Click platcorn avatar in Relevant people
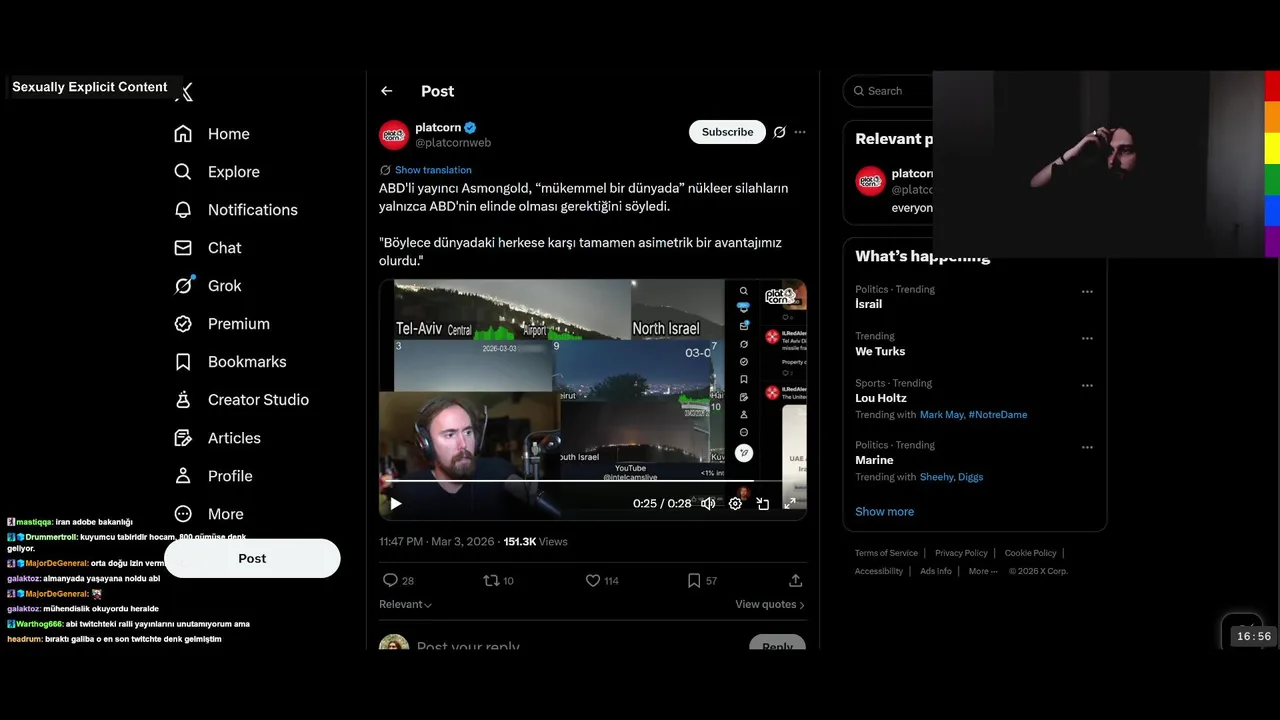The width and height of the screenshot is (1280, 720). point(870,181)
